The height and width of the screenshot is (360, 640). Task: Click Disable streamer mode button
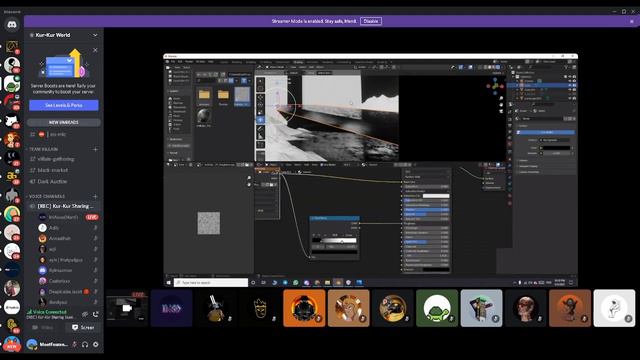(x=371, y=21)
